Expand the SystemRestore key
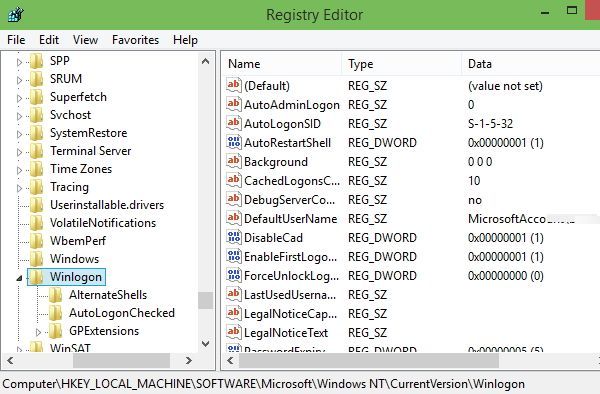This screenshot has width=600, height=394. point(19,134)
